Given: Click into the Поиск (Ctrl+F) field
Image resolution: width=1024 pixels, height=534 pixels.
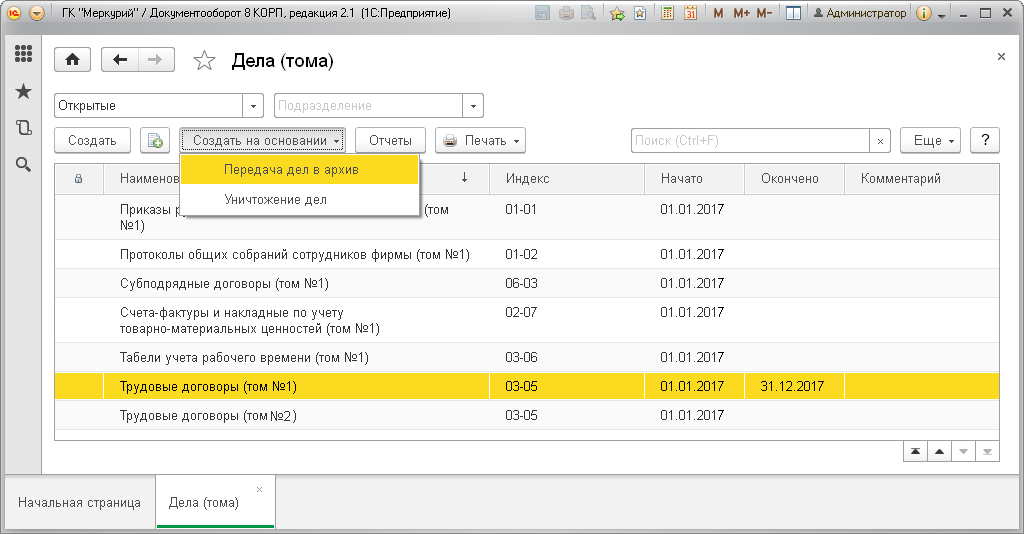Looking at the screenshot, I should coord(750,140).
